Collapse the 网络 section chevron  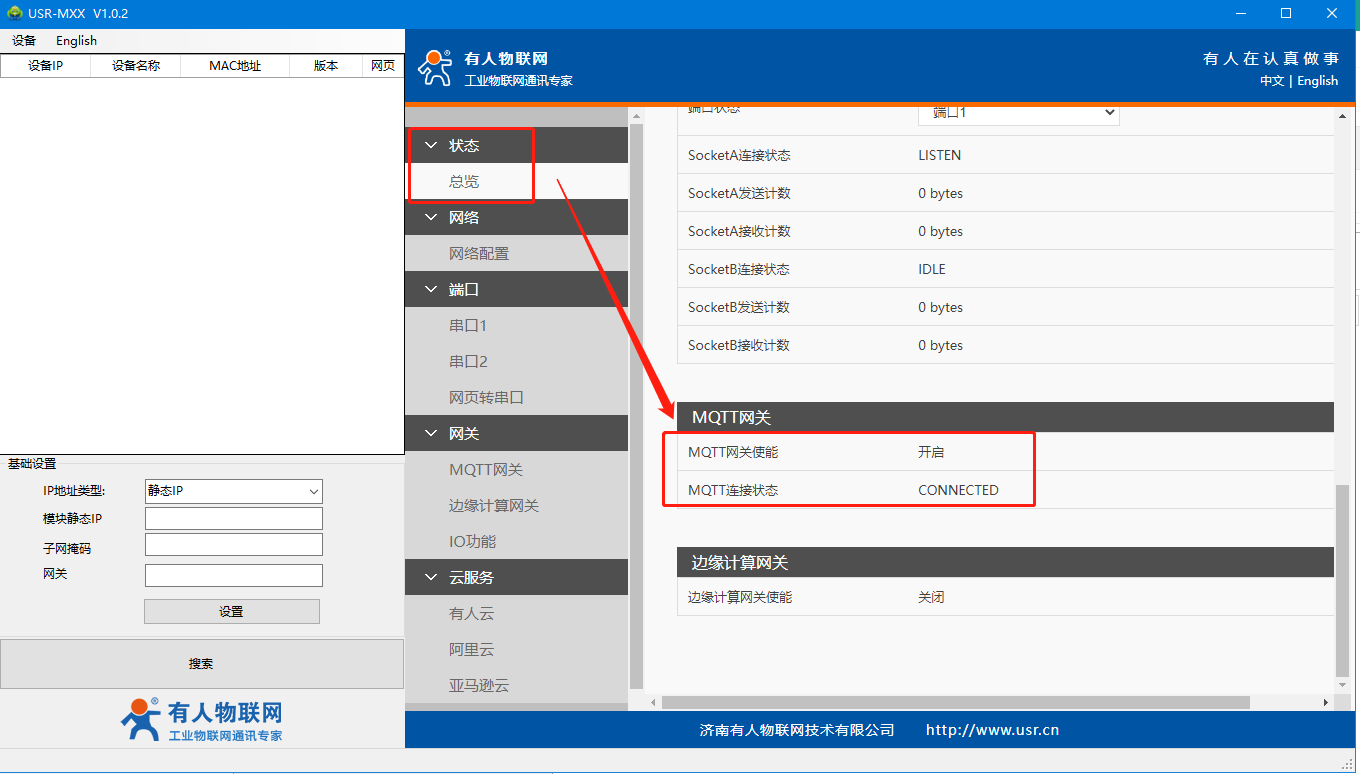pyautogui.click(x=431, y=218)
